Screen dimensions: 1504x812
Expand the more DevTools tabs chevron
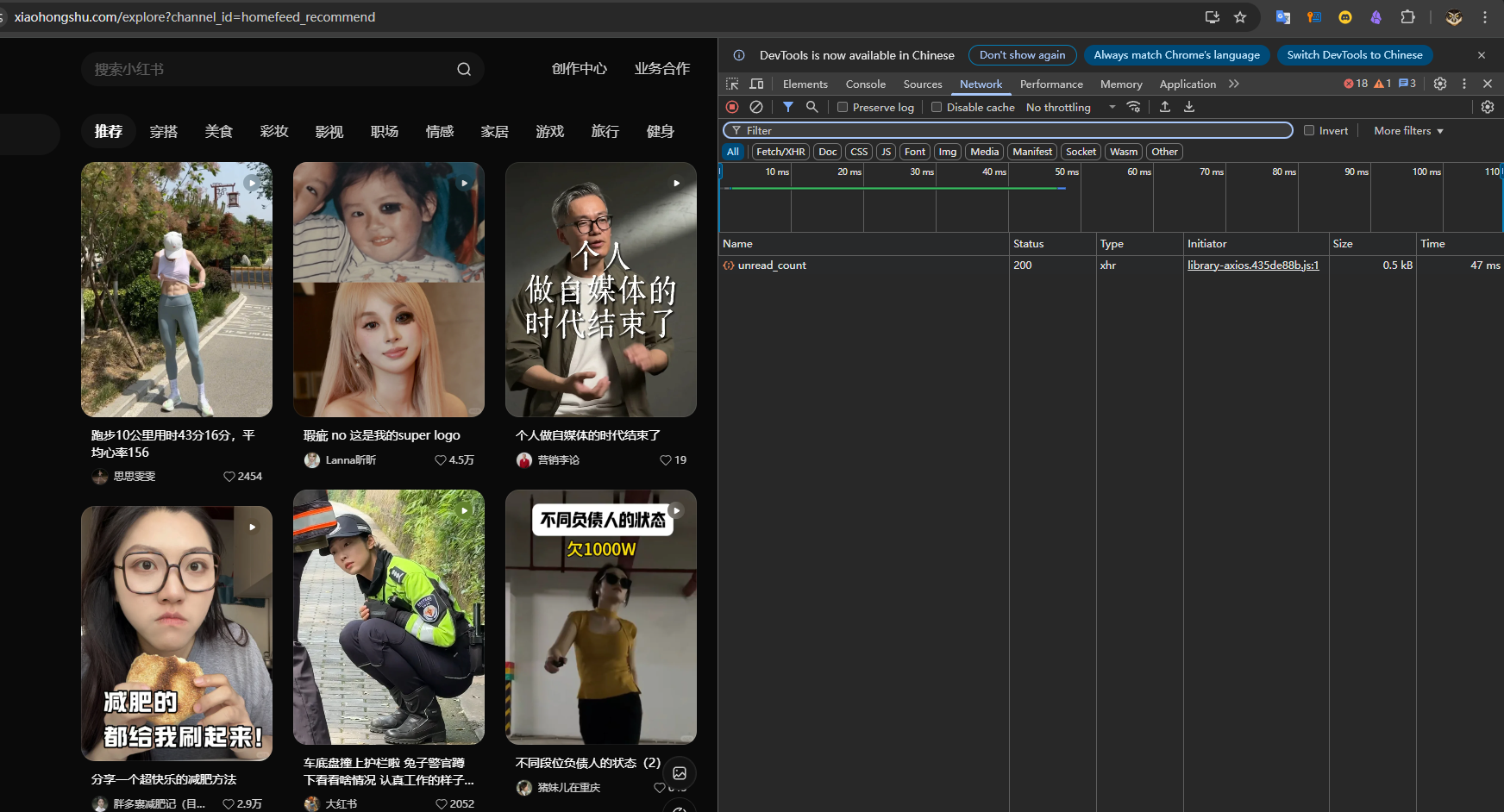[1234, 84]
